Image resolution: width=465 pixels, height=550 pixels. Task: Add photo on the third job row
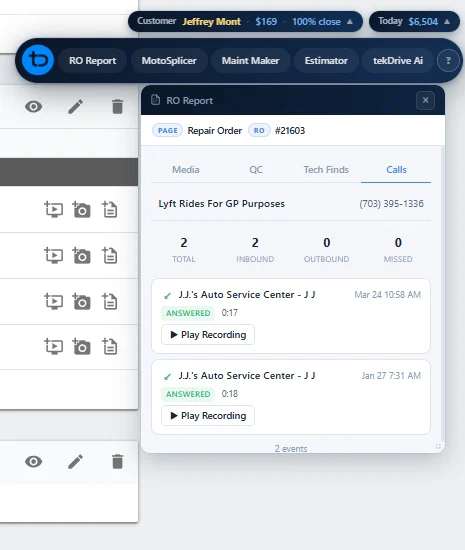pyautogui.click(x=81, y=301)
